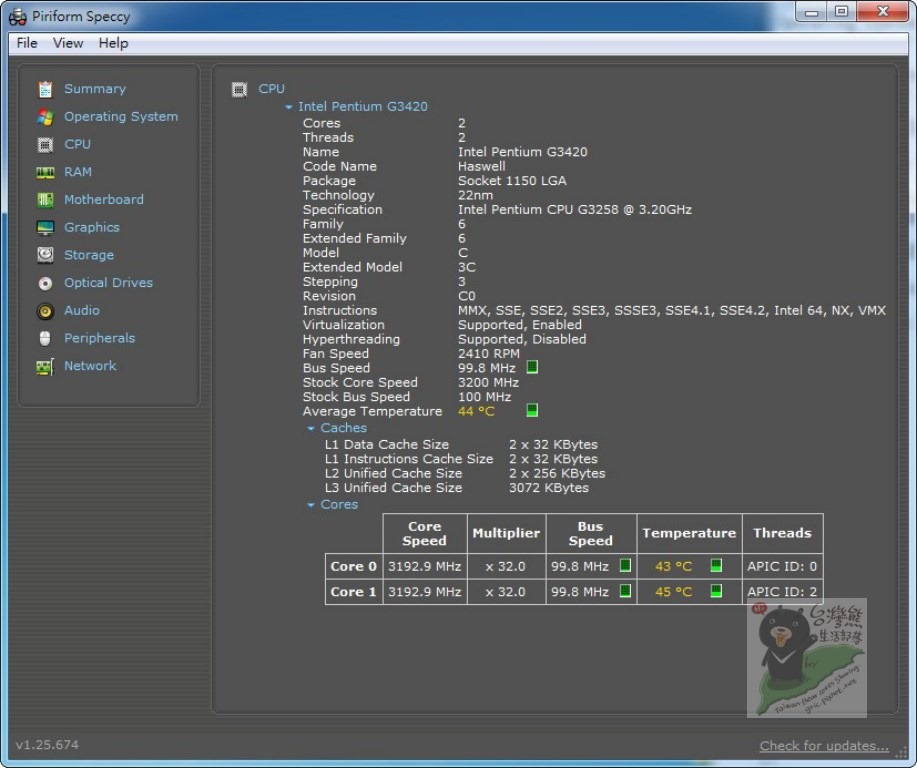Toggle the Bus Speed green indicator
Image resolution: width=917 pixels, height=768 pixels.
532,367
